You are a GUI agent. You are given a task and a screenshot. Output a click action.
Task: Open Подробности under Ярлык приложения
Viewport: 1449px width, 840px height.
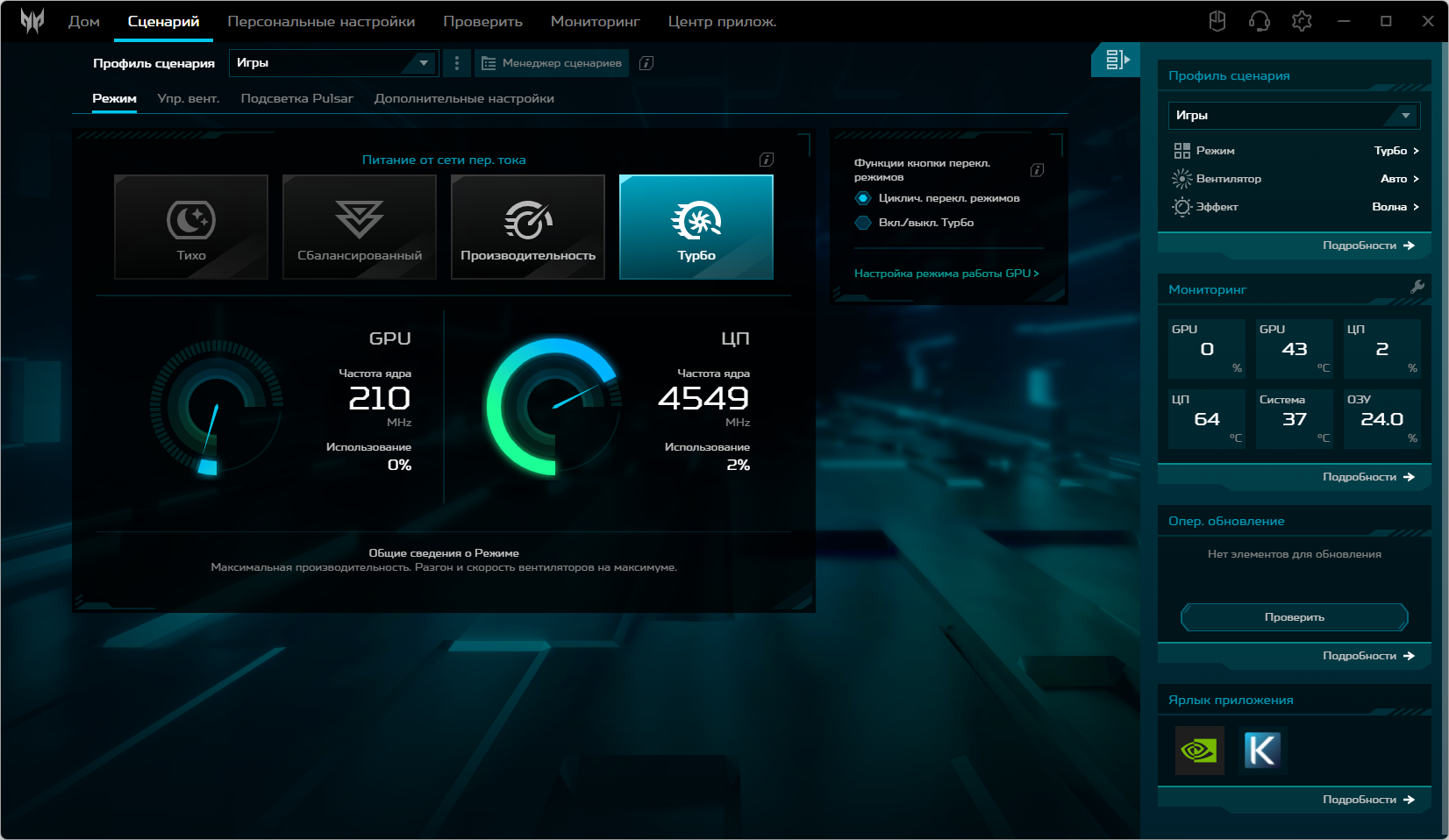click(1368, 800)
